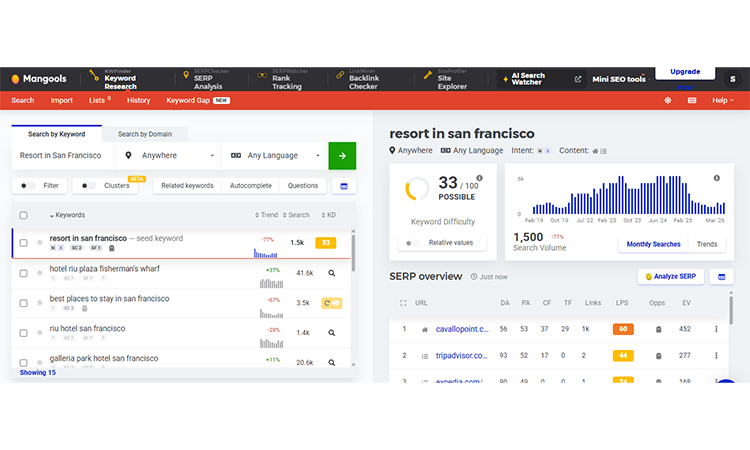
Task: Star the best places to stay keyword
Action: [x=40, y=303]
